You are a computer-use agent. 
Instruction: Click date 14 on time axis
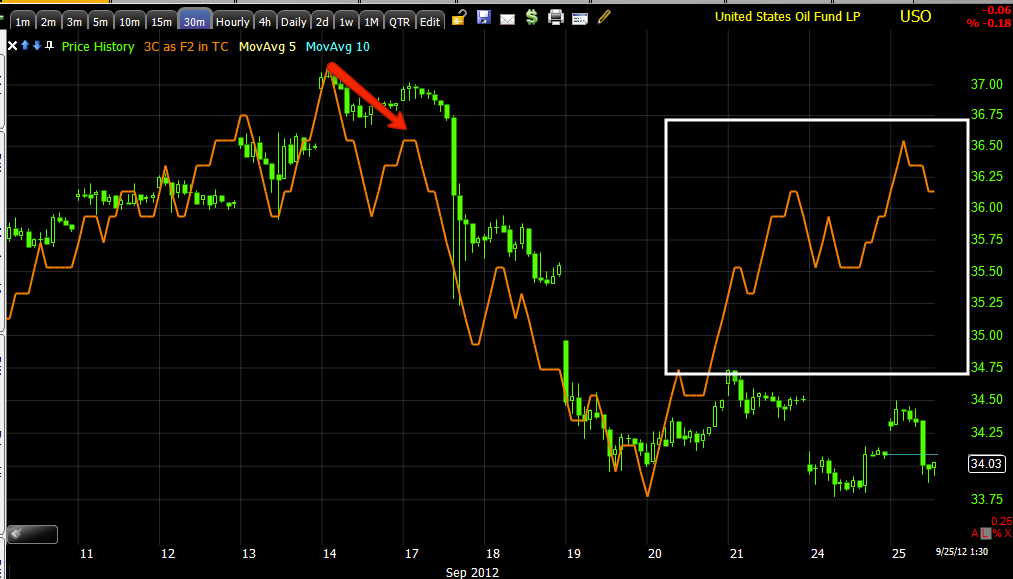click(329, 554)
